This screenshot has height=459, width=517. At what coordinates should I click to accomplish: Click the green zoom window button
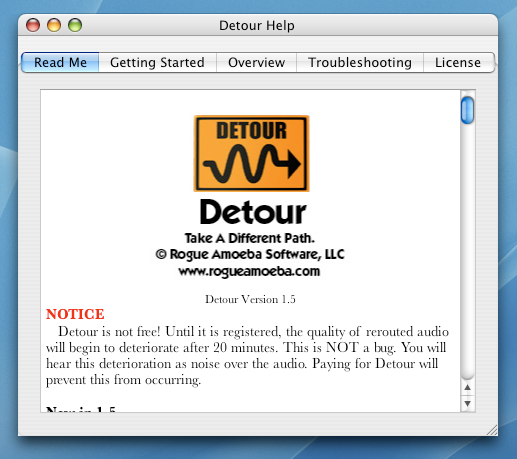[x=75, y=25]
